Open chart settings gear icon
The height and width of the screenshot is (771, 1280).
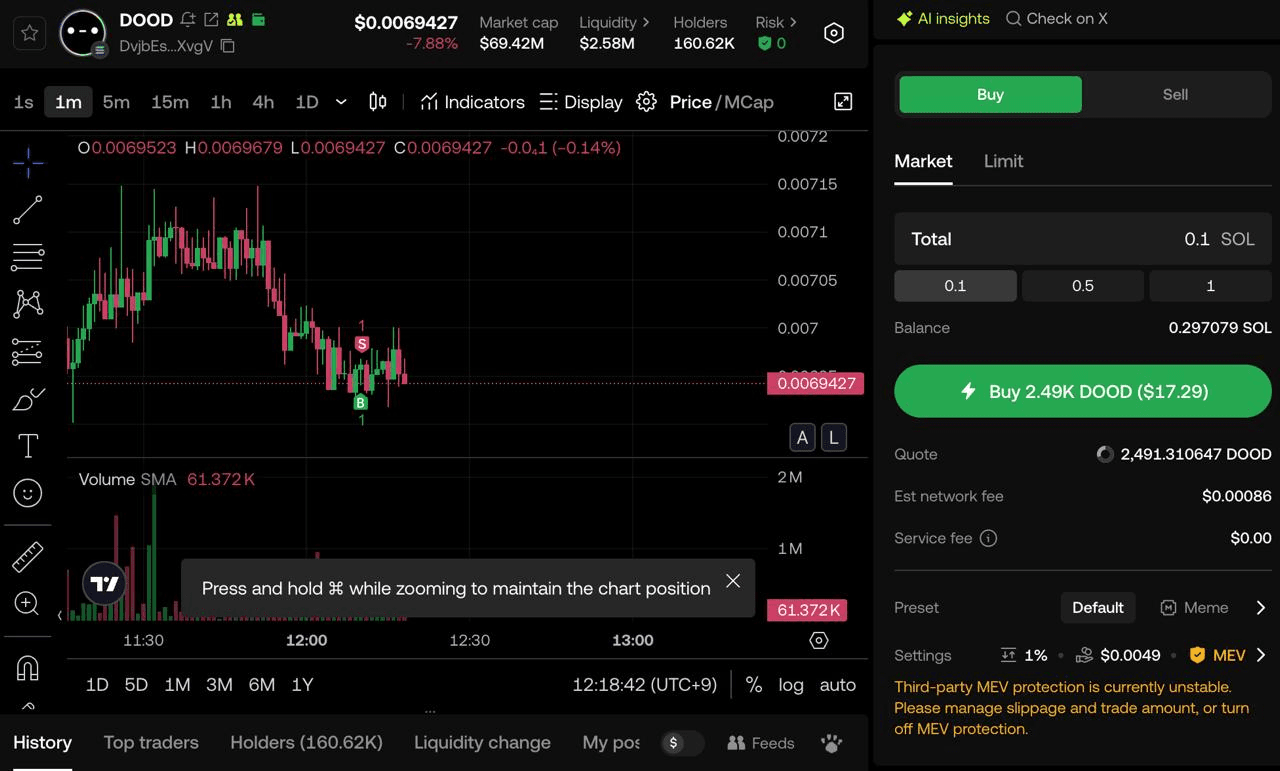click(646, 102)
